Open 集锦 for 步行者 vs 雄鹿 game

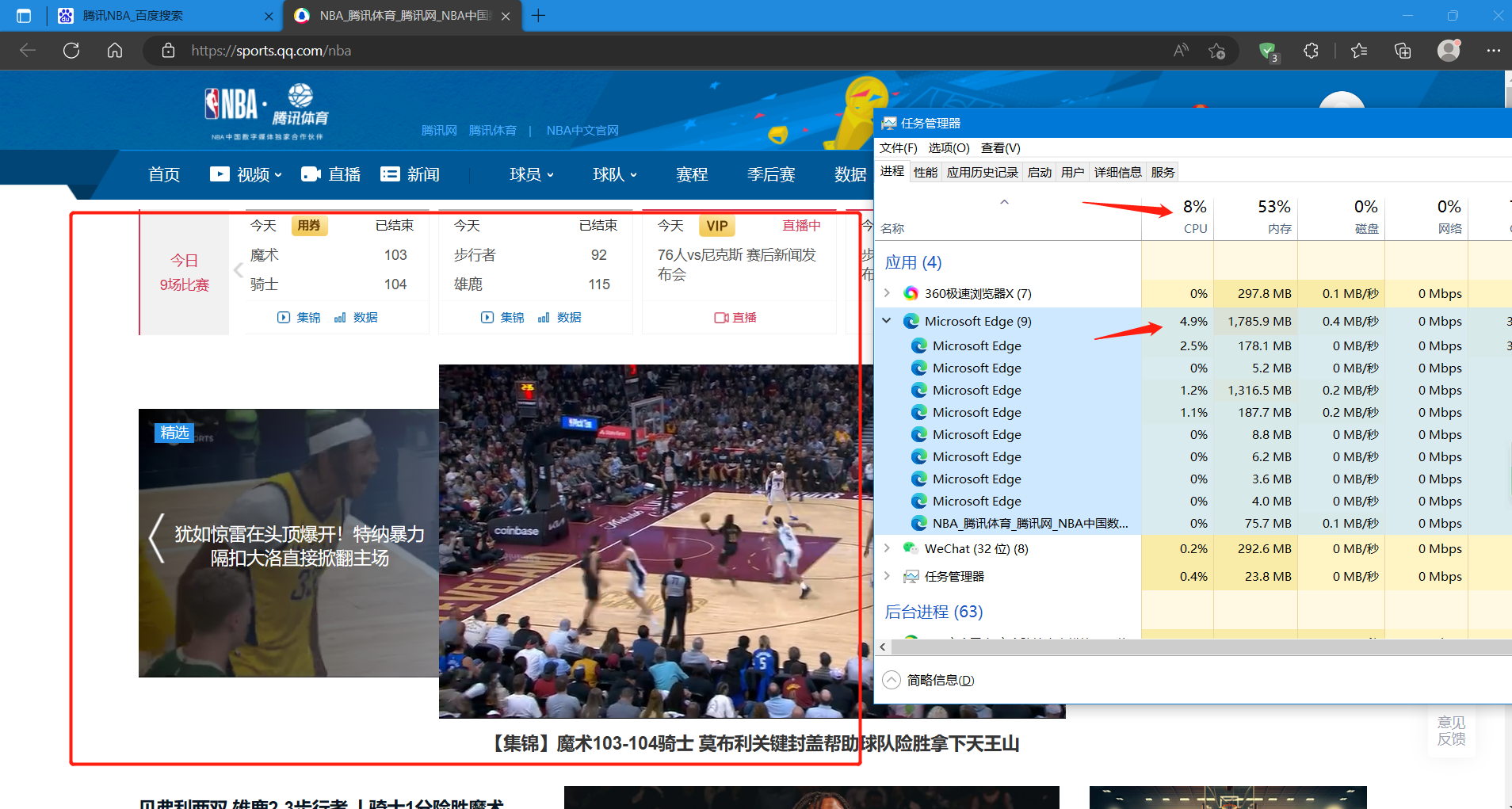pyautogui.click(x=502, y=317)
